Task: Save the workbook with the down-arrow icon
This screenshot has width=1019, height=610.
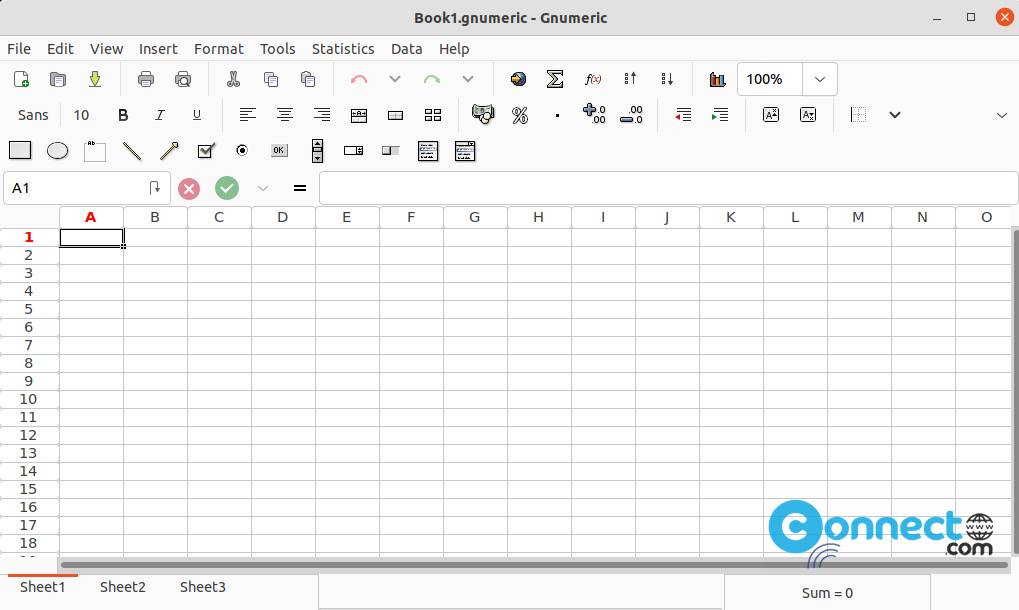Action: pos(95,79)
